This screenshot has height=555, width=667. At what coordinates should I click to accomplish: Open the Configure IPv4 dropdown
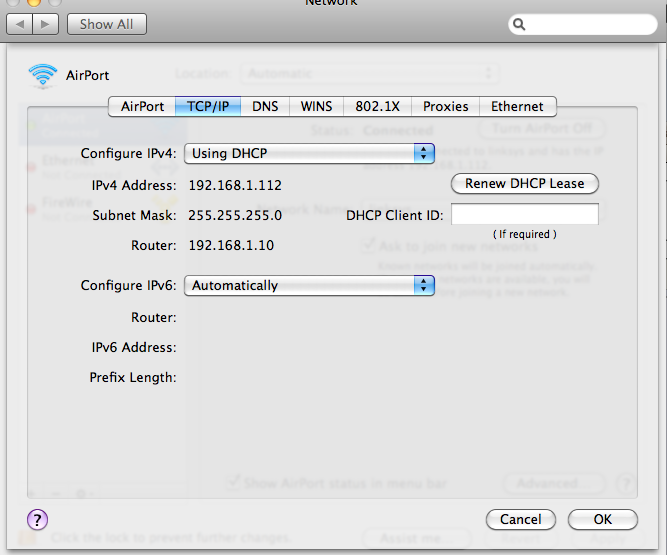(x=309, y=154)
